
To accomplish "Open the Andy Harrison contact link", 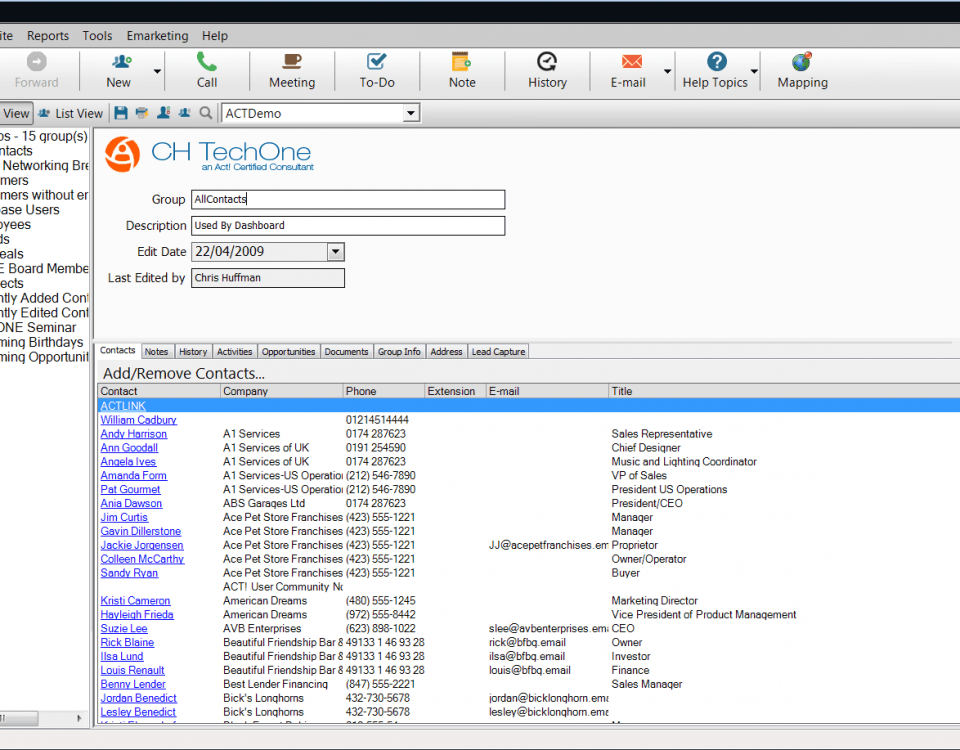I will click(133, 434).
